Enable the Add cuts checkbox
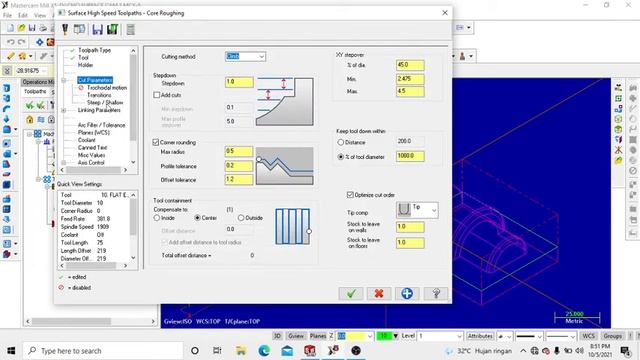Screen dimensions: 640x360 point(157,95)
